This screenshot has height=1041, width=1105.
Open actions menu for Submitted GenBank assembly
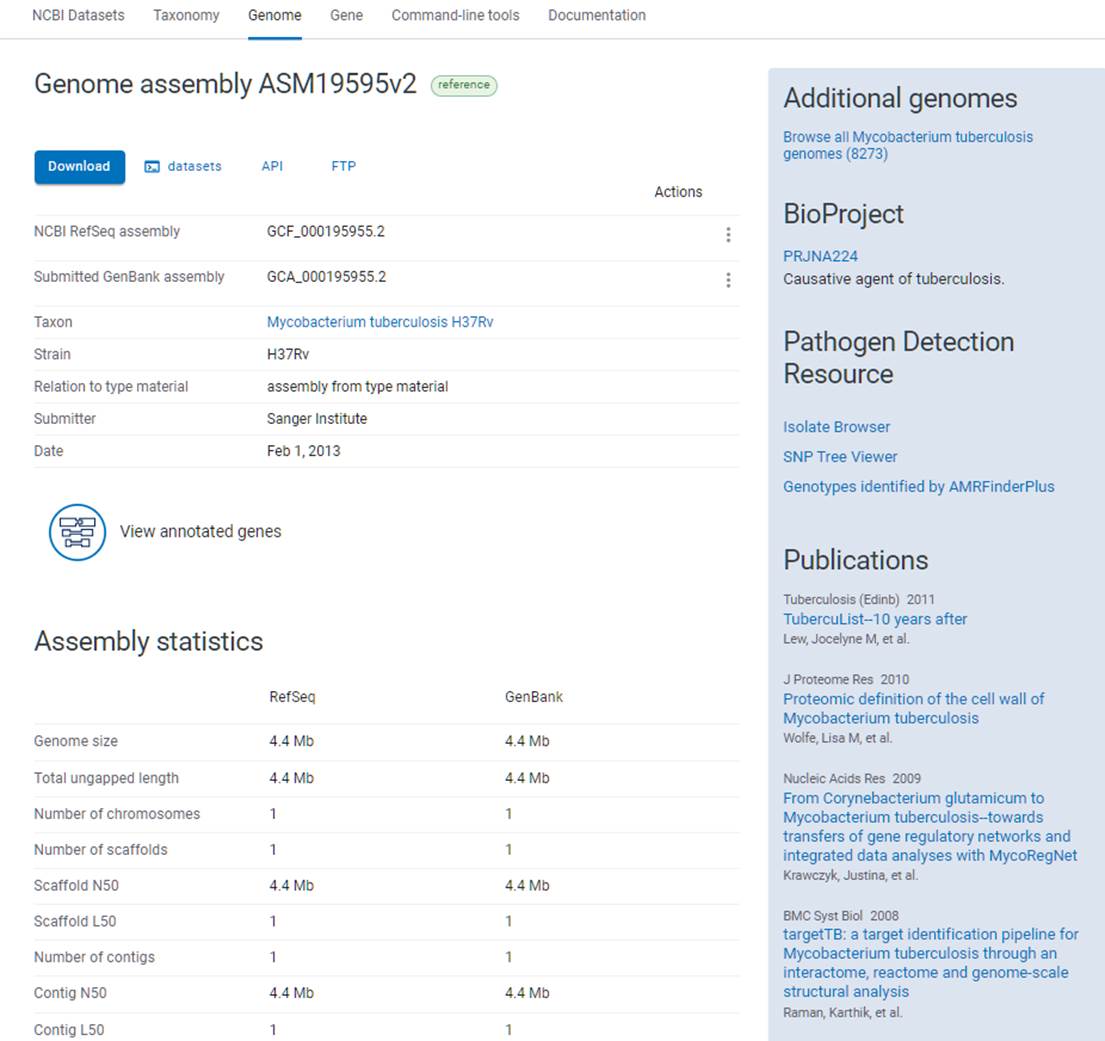pyautogui.click(x=728, y=280)
